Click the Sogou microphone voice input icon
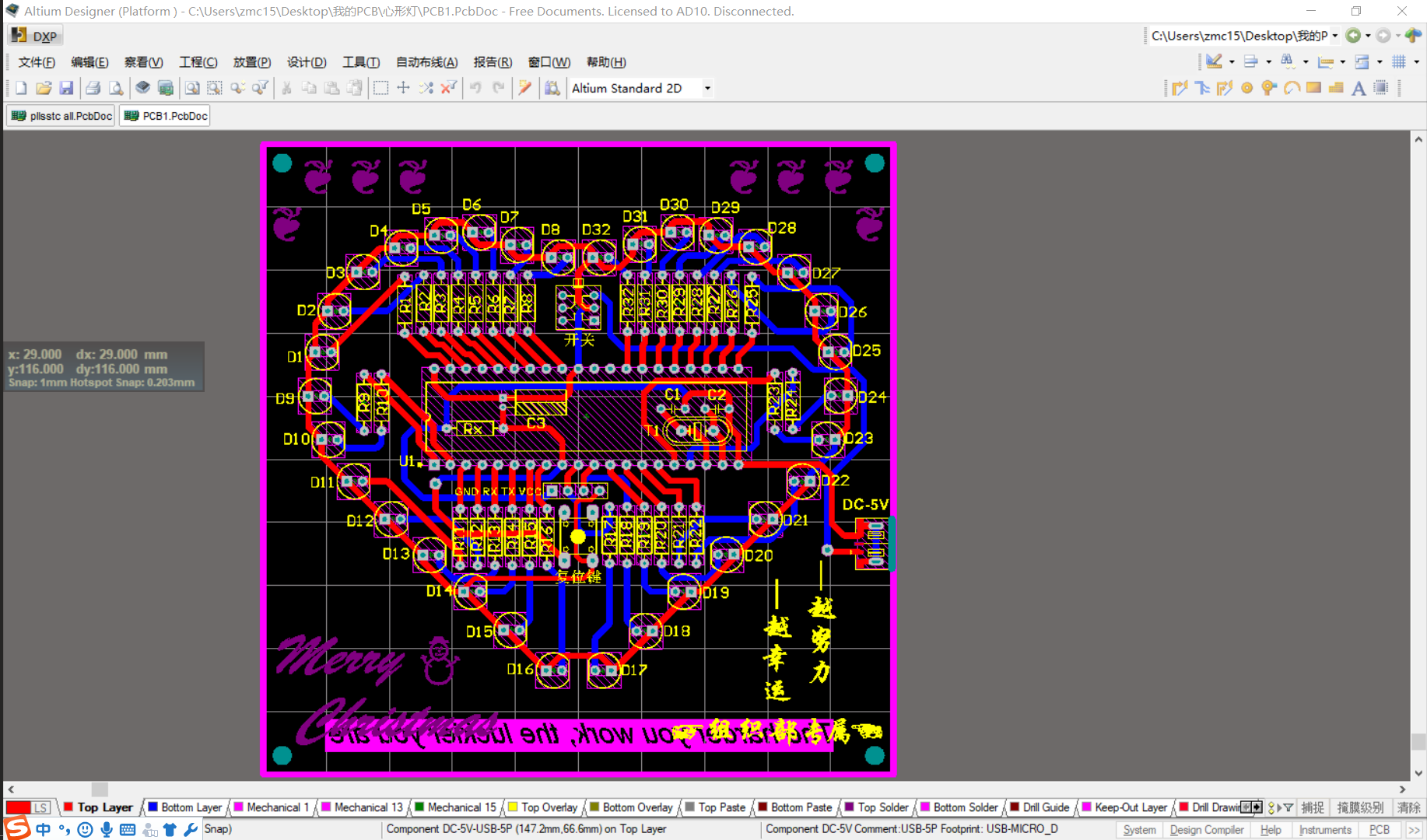1427x840 pixels. pyautogui.click(x=107, y=829)
